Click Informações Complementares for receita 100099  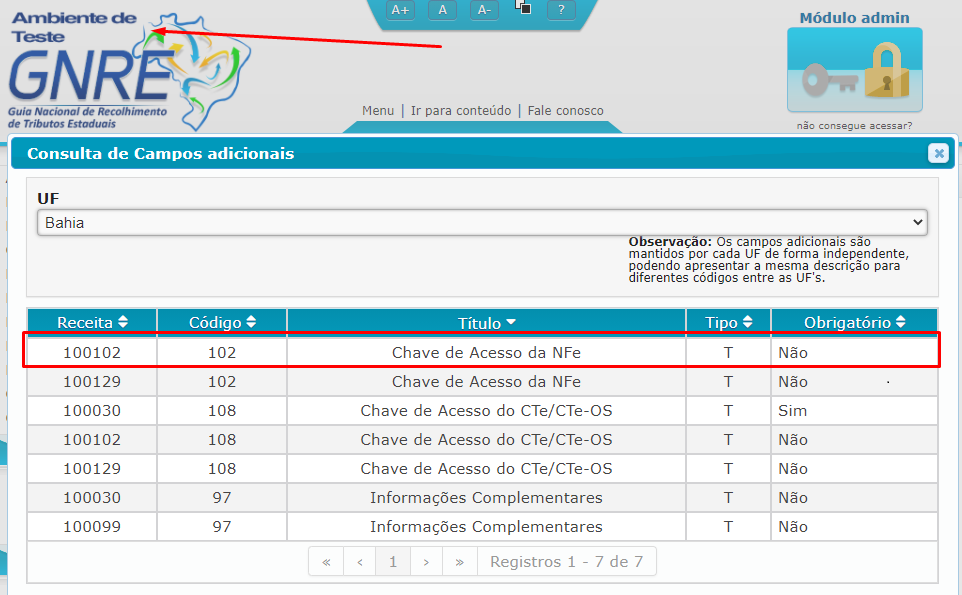[486, 526]
